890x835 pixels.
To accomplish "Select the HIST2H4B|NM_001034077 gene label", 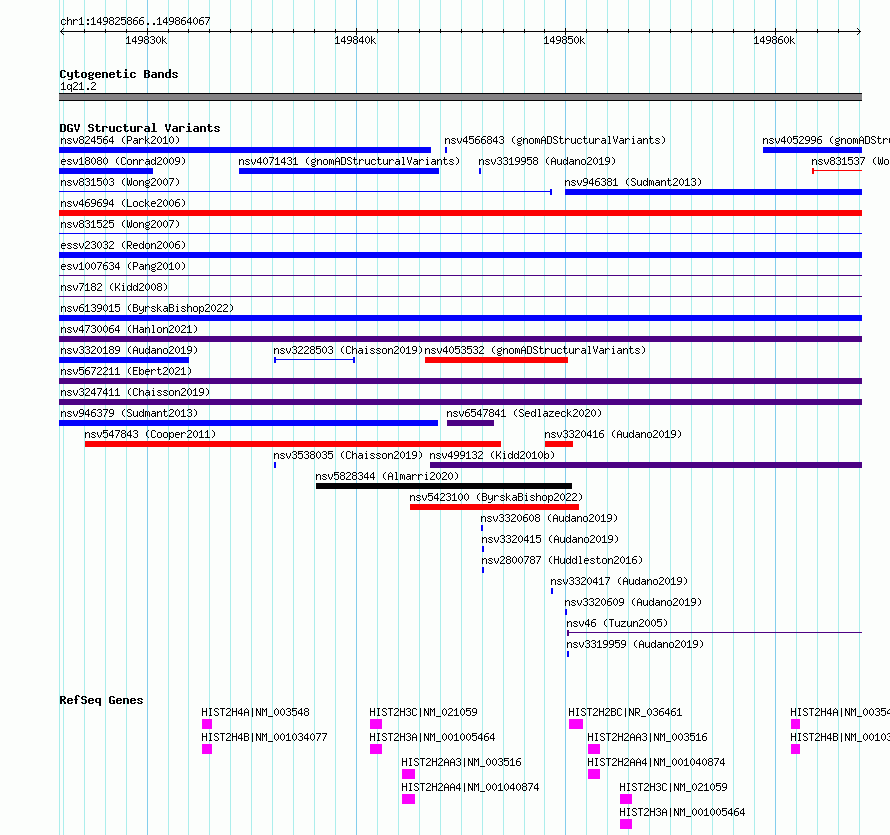I will click(x=264, y=737).
